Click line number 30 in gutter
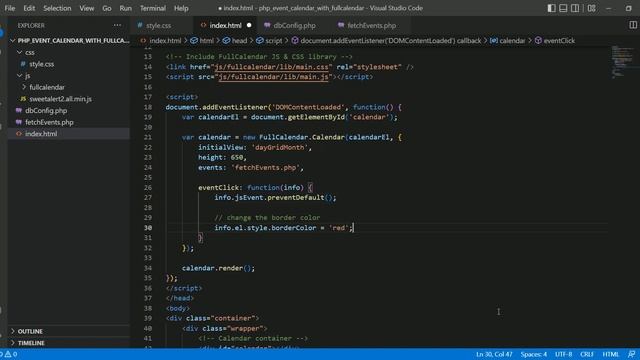Image resolution: width=640 pixels, height=360 pixels. pyautogui.click(x=148, y=228)
